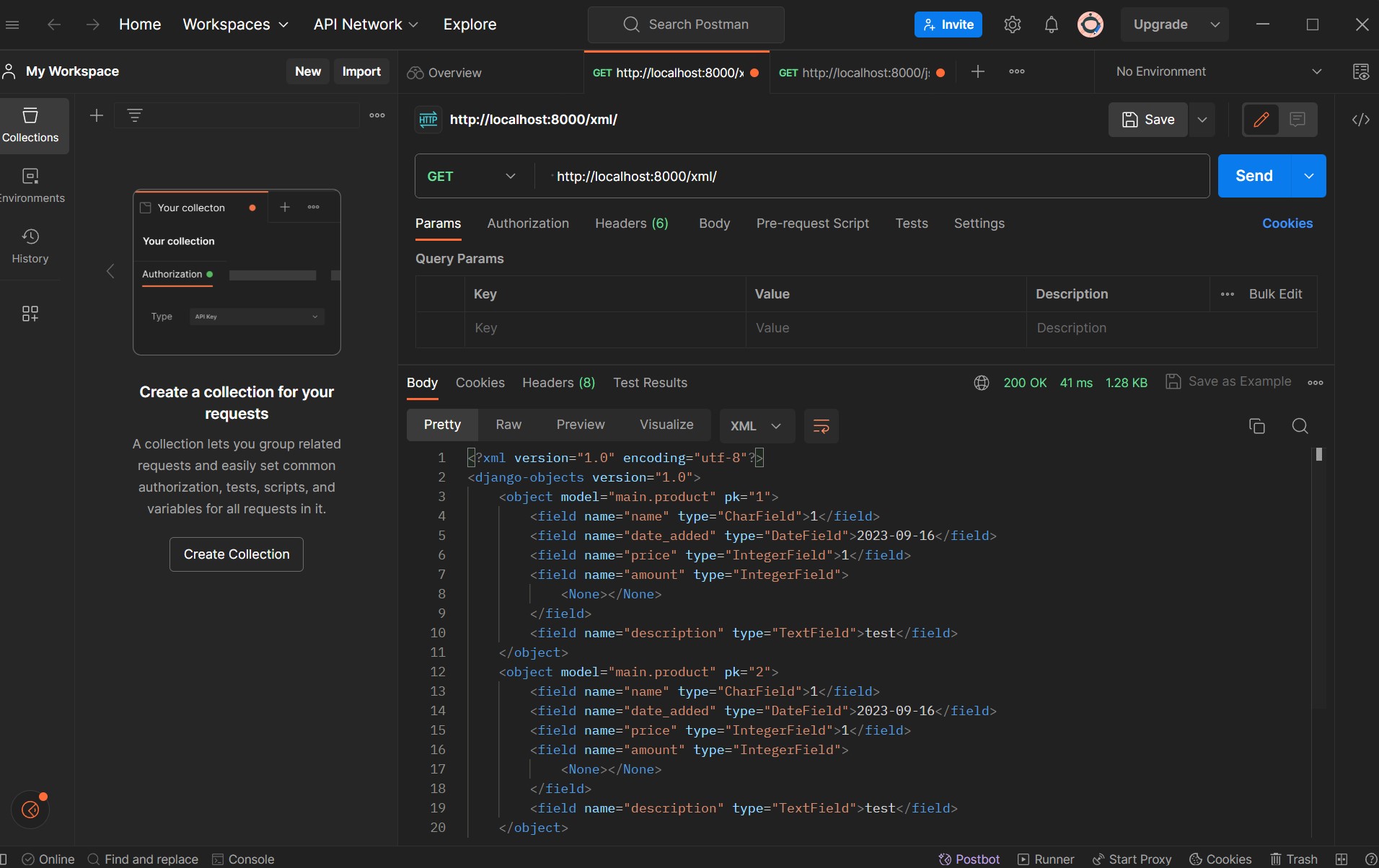1379x868 pixels.
Task: Add a new request tab
Action: [x=978, y=71]
